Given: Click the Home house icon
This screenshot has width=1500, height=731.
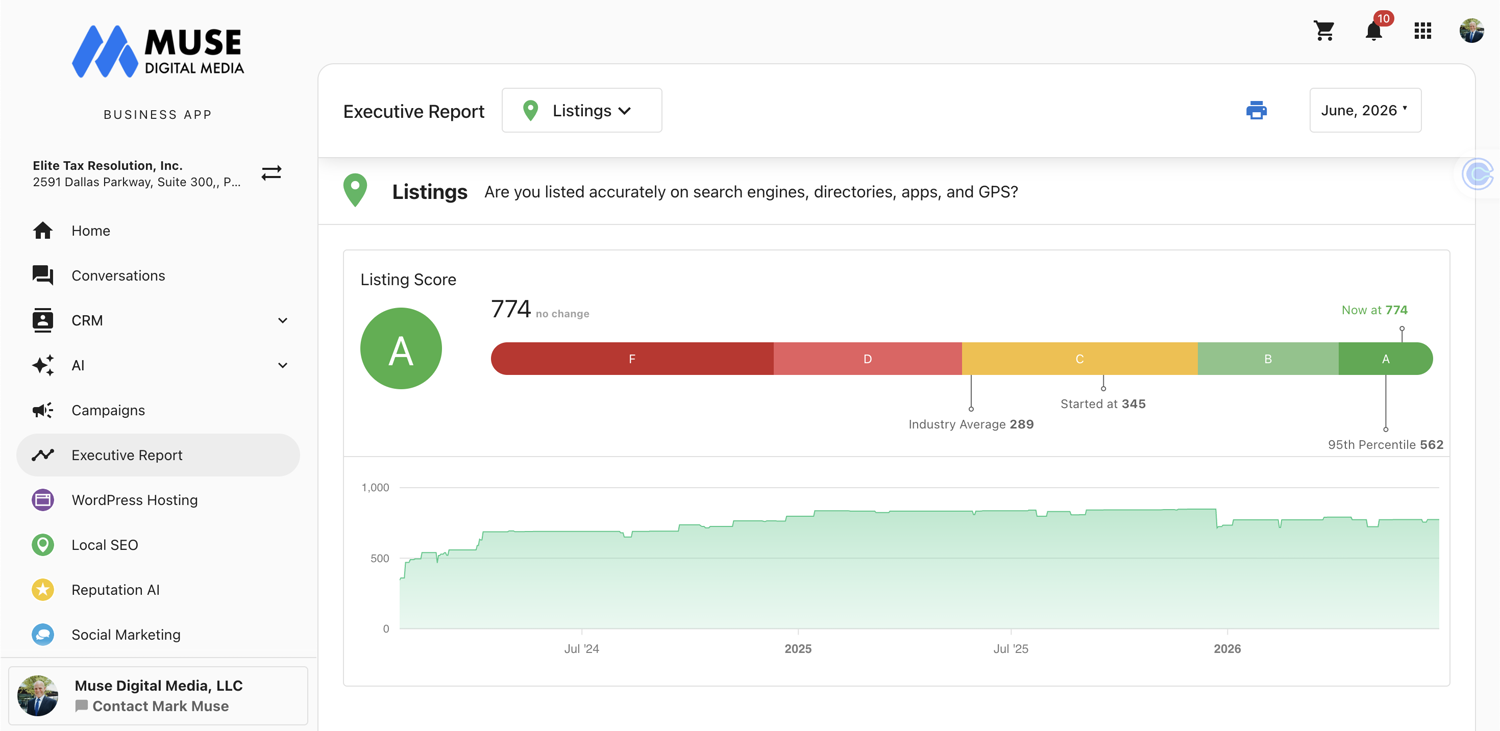Looking at the screenshot, I should (x=43, y=231).
